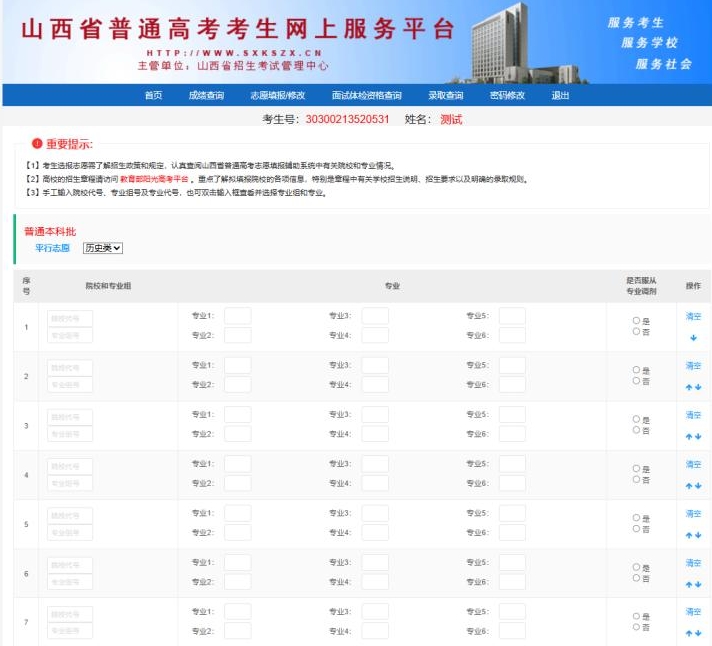Viewport: 712px width, 646px height.
Task: Select 否 for 专业调剂 in row 3
Action: 636,430
